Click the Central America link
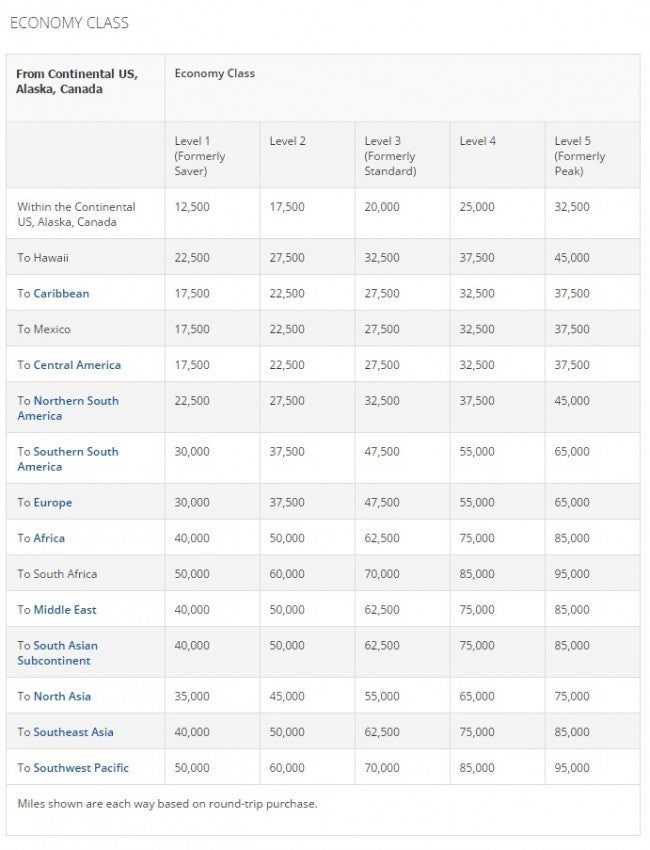Viewport: 650px width, 850px height. pos(77,365)
